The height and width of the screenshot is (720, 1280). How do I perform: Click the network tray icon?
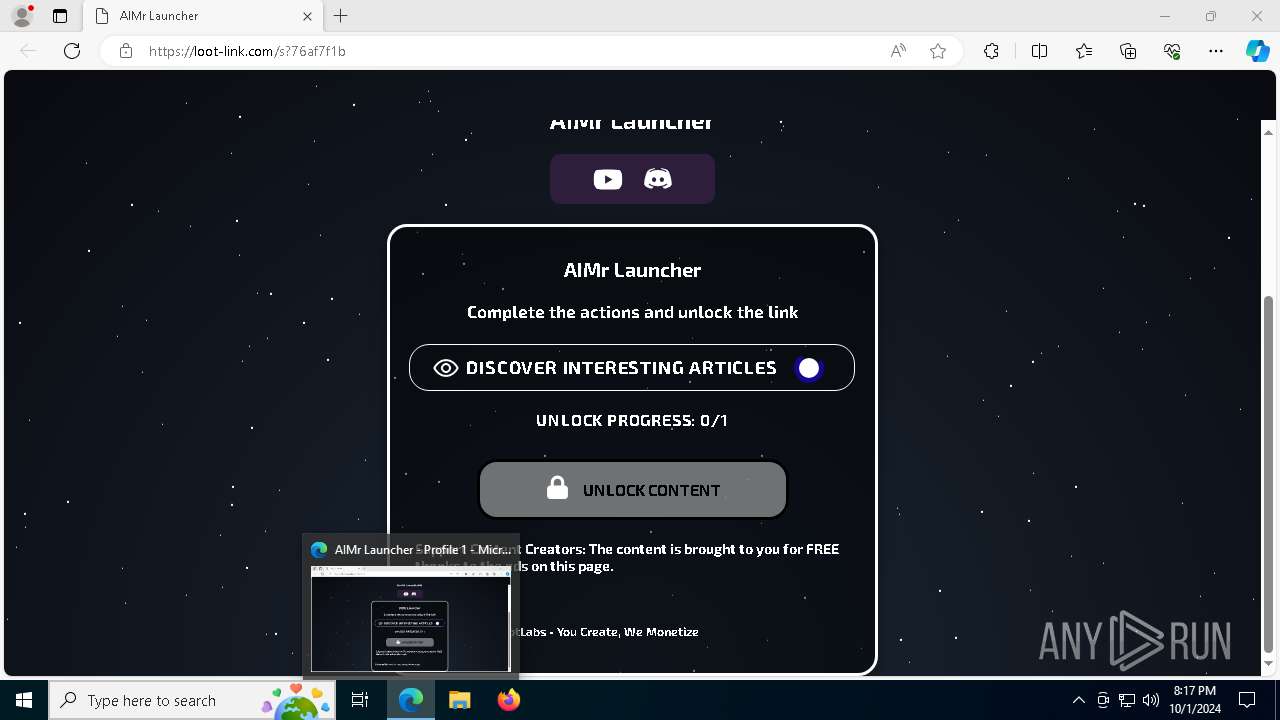[1127, 700]
